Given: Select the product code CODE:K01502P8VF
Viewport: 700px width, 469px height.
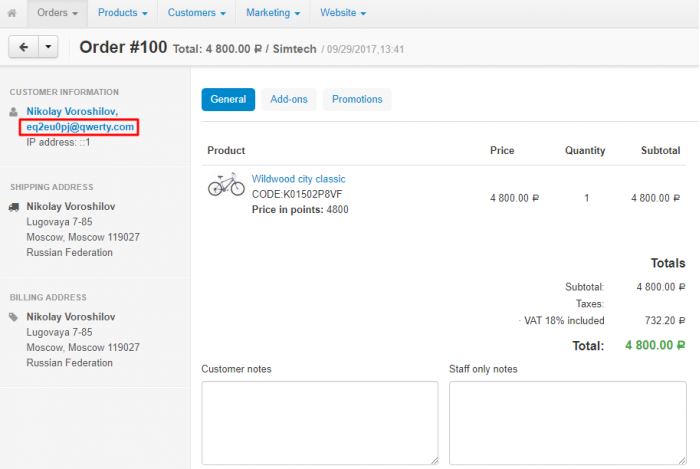Looking at the screenshot, I should pyautogui.click(x=297, y=194).
